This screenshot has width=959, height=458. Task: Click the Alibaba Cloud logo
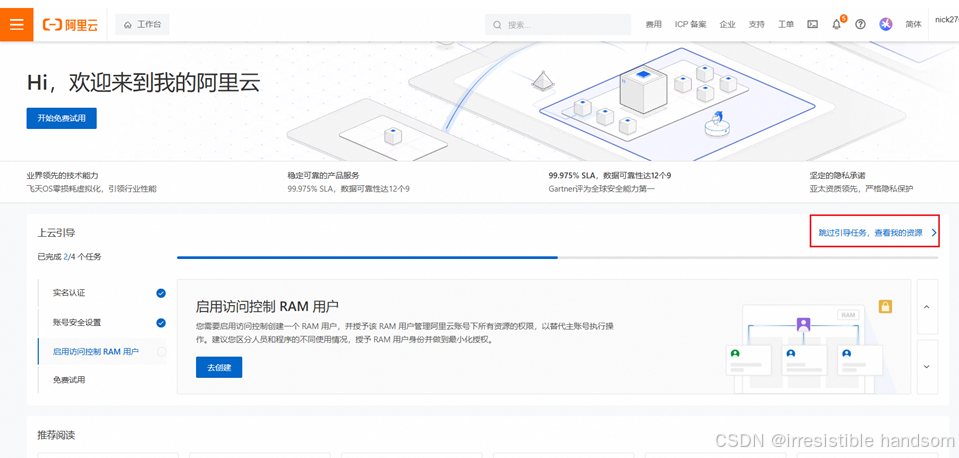click(x=70, y=24)
